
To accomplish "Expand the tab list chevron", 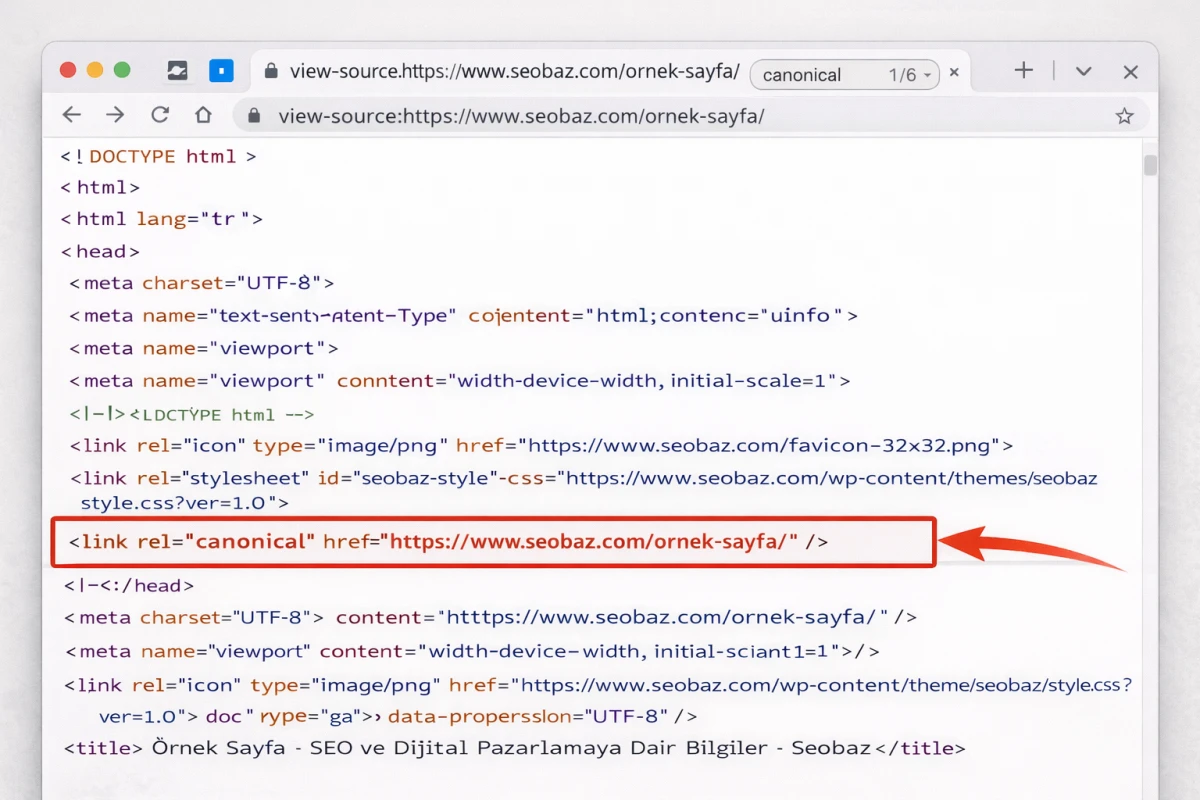I will [x=1083, y=72].
